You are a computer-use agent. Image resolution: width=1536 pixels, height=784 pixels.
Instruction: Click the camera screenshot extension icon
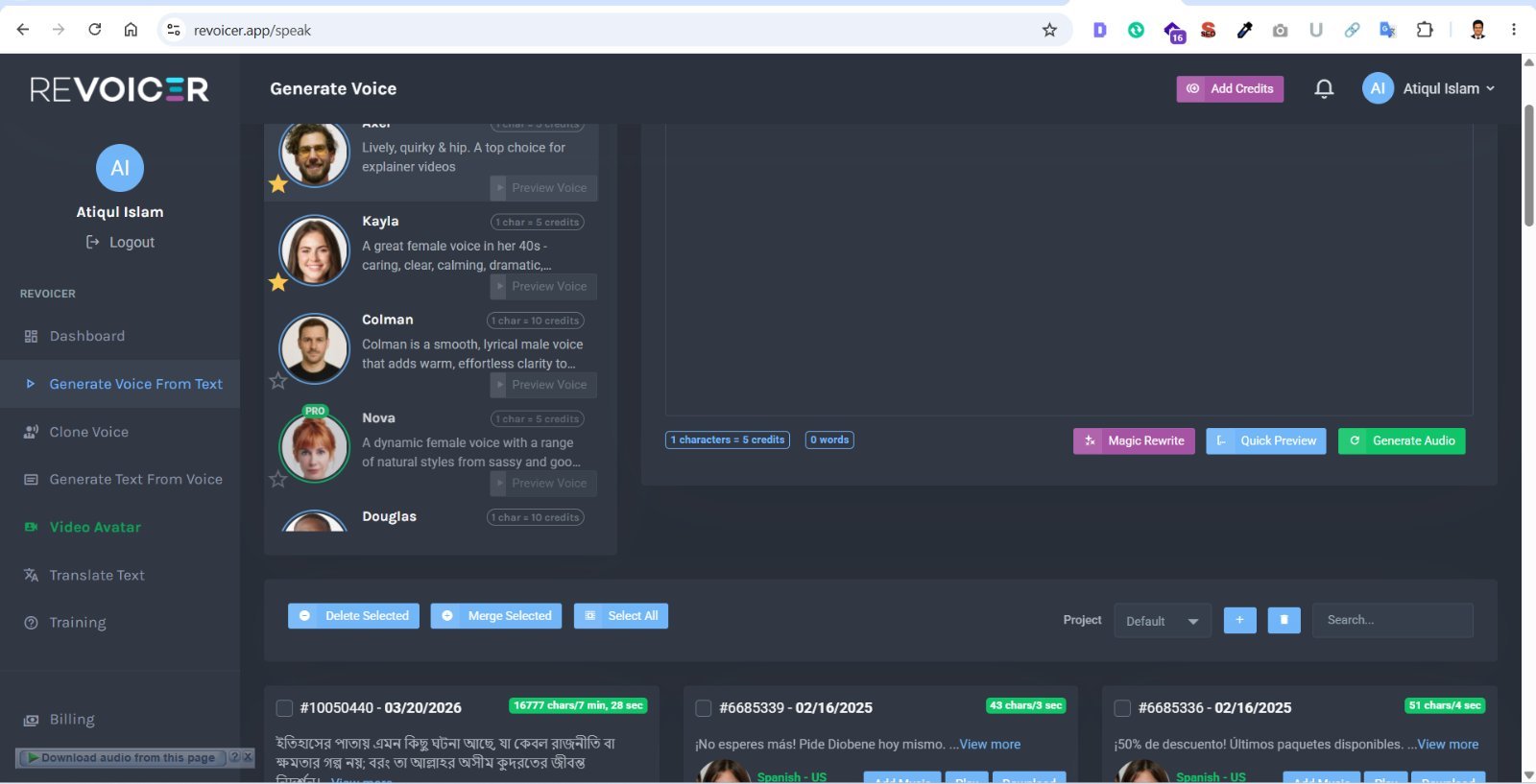[x=1280, y=30]
